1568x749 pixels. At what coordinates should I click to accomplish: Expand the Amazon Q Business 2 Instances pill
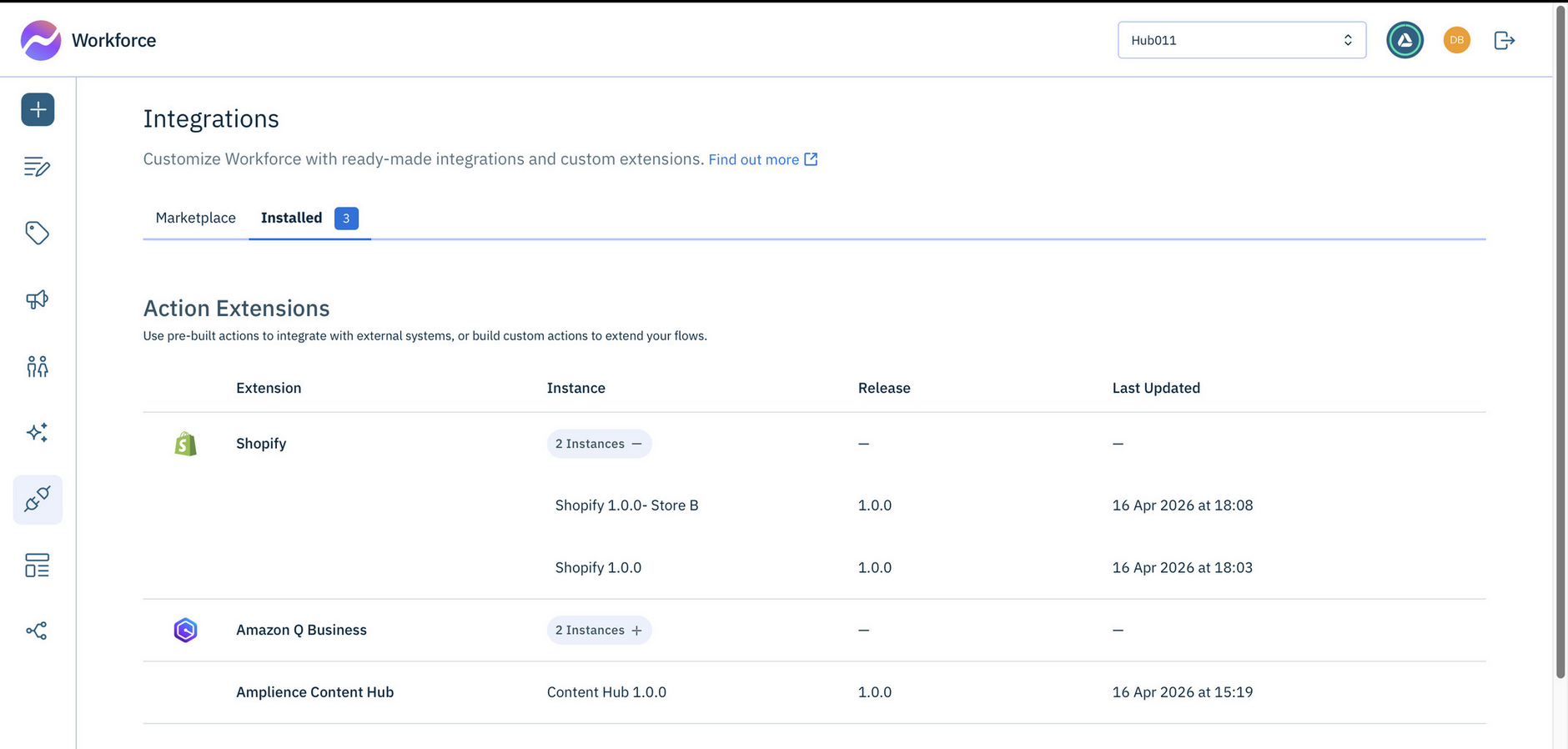click(599, 630)
